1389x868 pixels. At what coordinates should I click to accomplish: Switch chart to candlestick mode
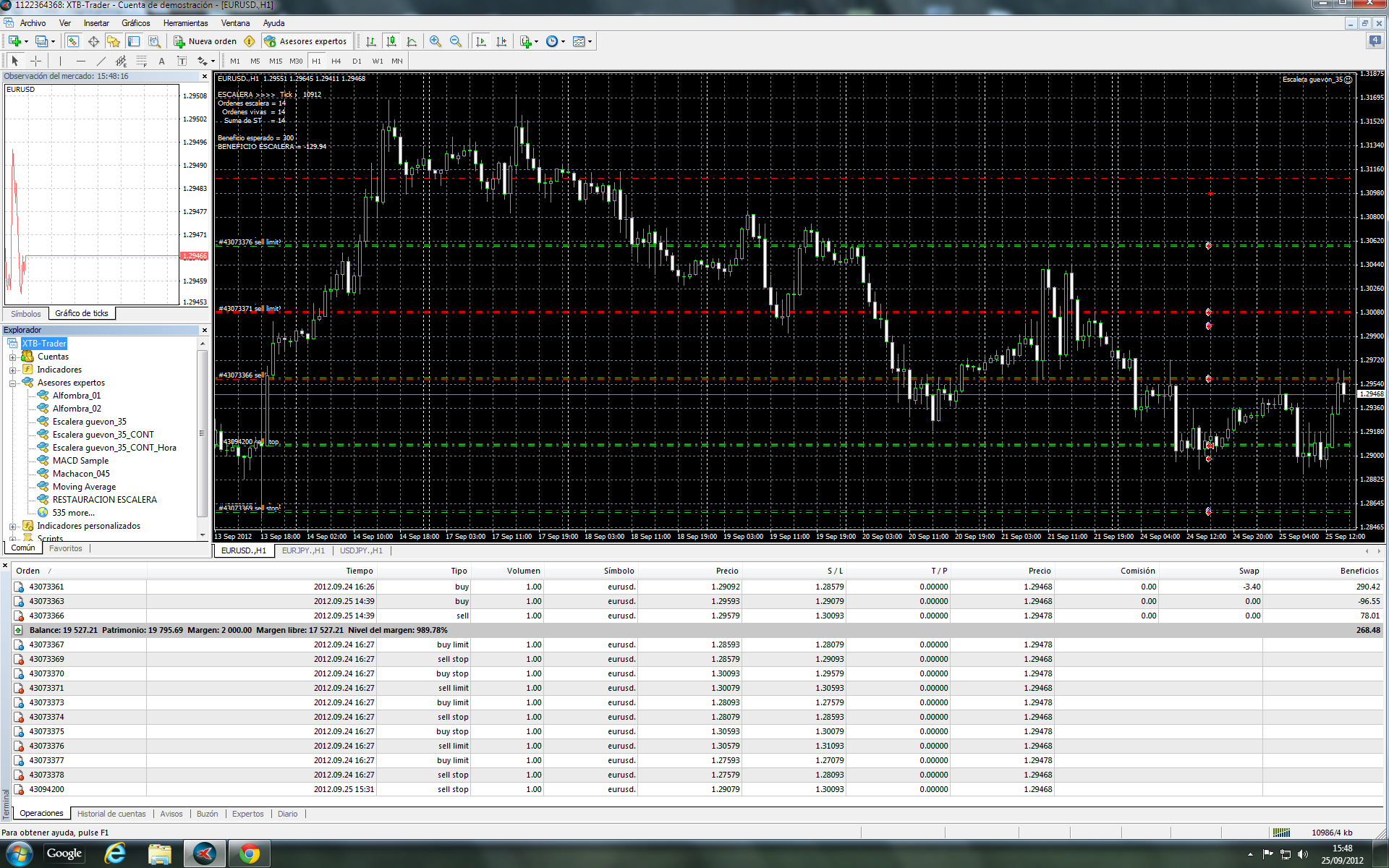[x=391, y=41]
